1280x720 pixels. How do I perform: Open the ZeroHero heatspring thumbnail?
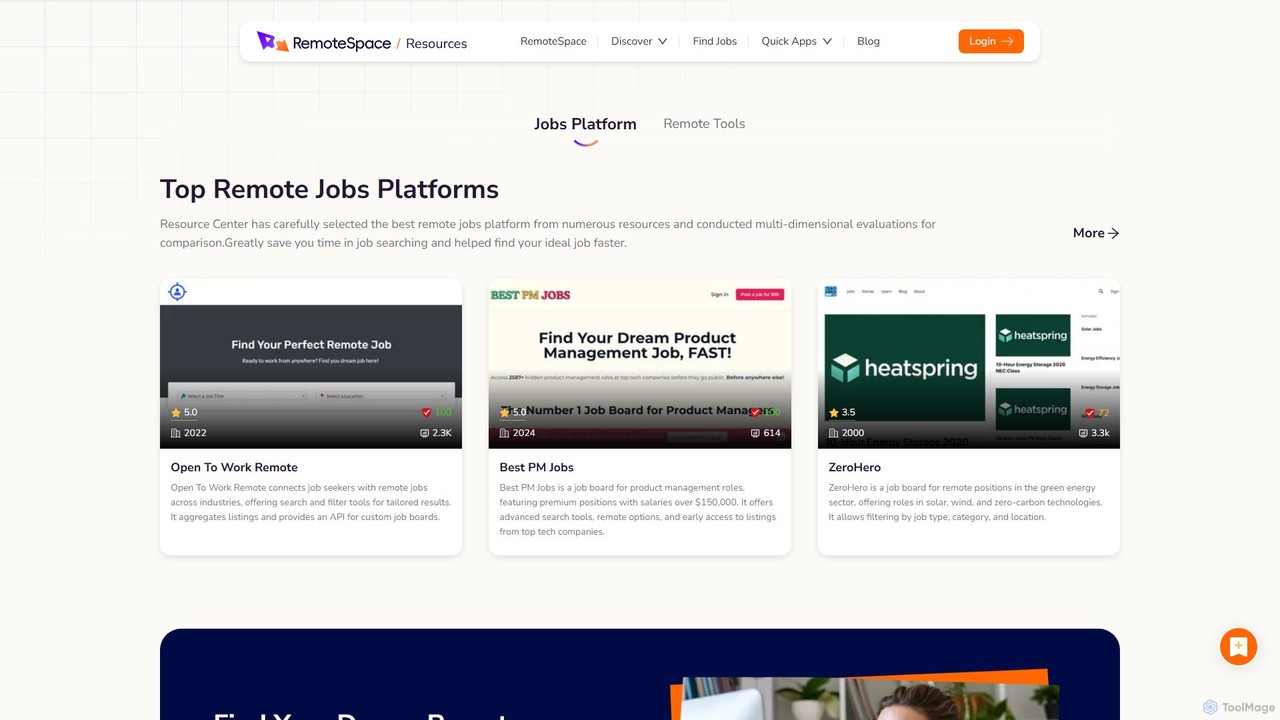(x=969, y=364)
